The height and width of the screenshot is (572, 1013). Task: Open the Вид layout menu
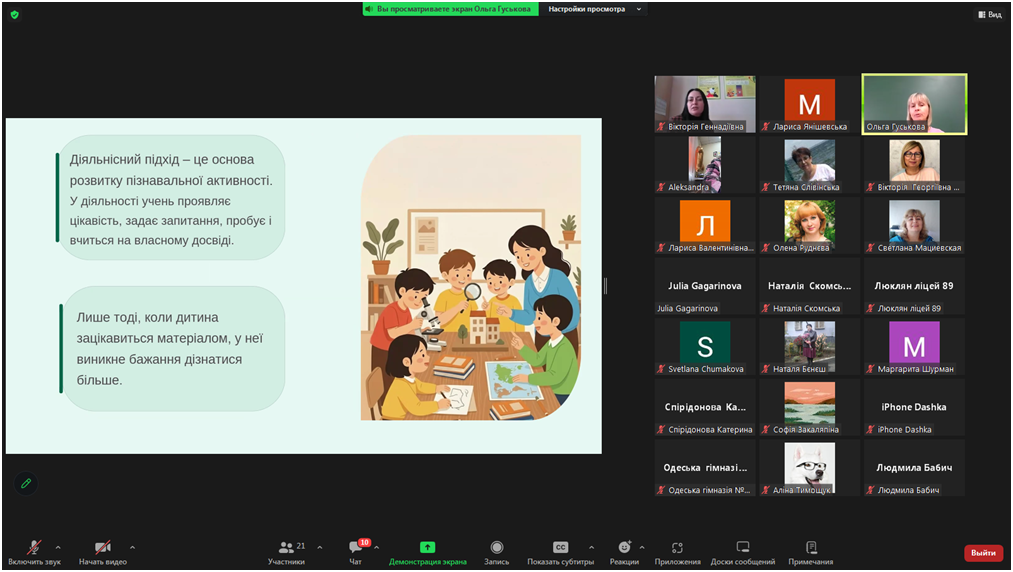[989, 14]
